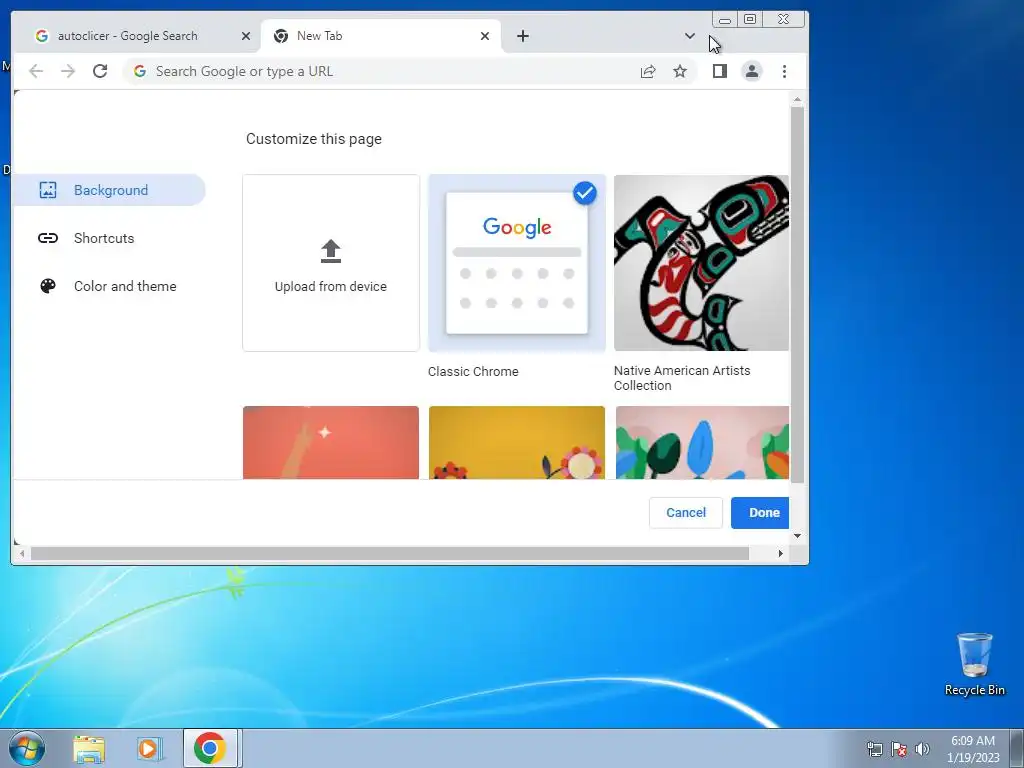This screenshot has height=768, width=1024.
Task: Open the Windows Start menu
Action: point(27,748)
